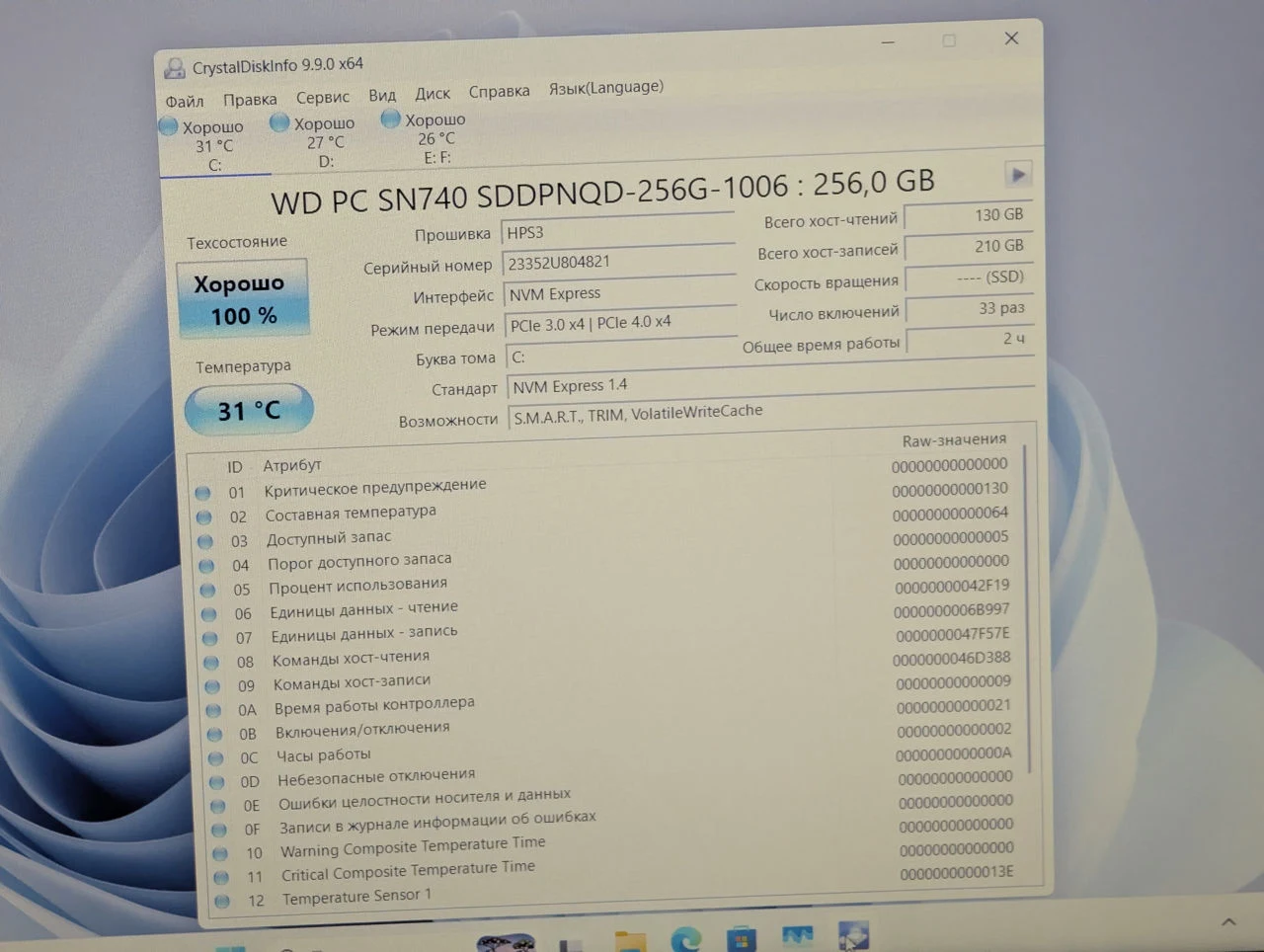Open Microsoft Store from the taskbar
This screenshot has width=1264, height=952.
pyautogui.click(x=742, y=938)
